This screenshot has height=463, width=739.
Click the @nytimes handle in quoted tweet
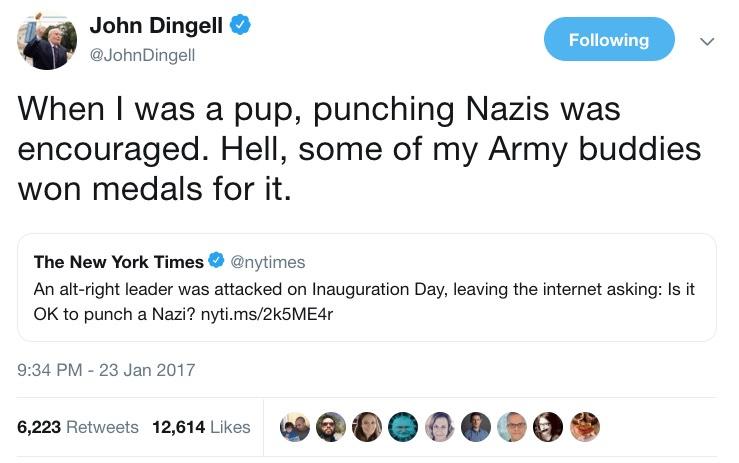tap(268, 262)
